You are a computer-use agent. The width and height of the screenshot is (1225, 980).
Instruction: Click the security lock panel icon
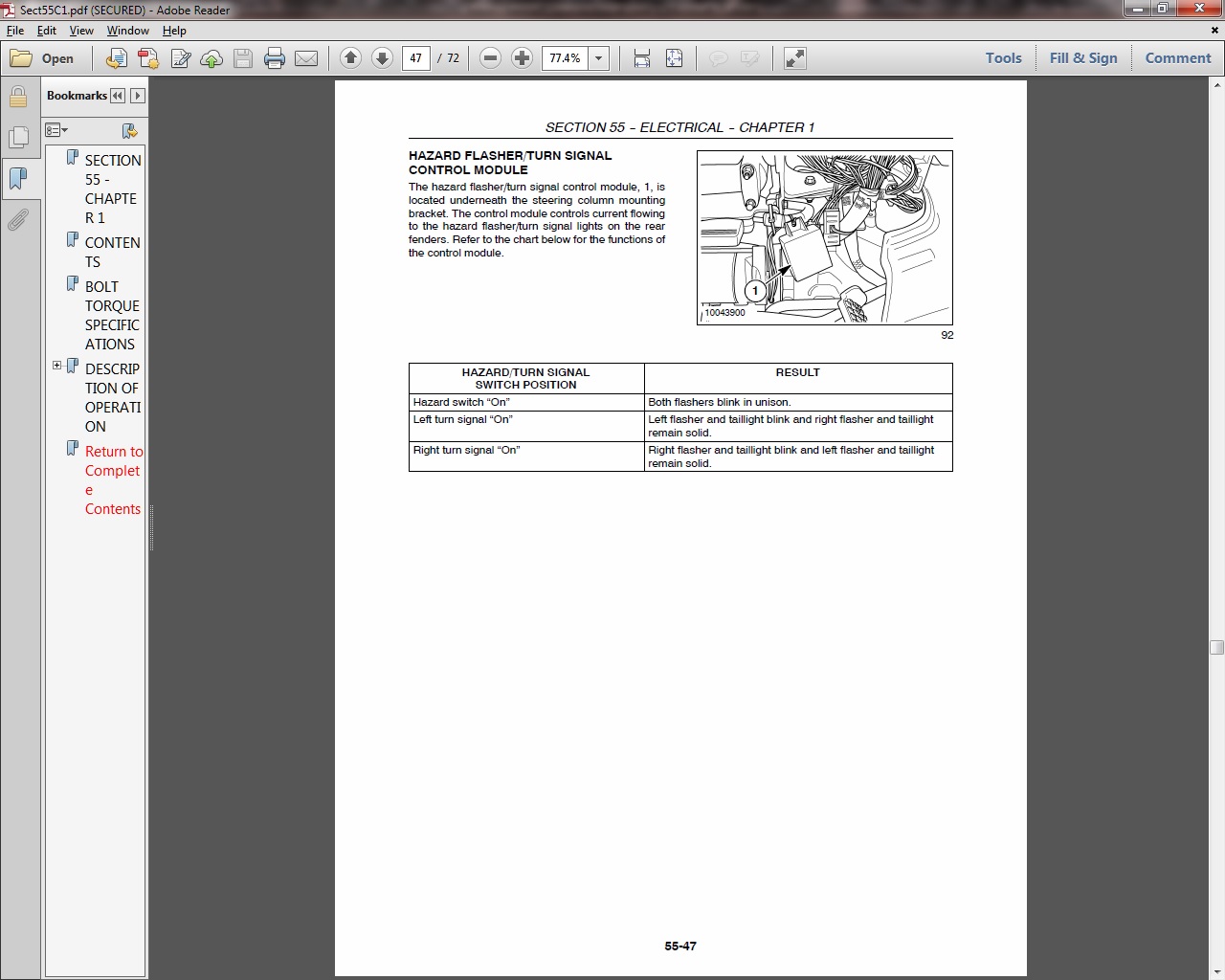point(18,97)
